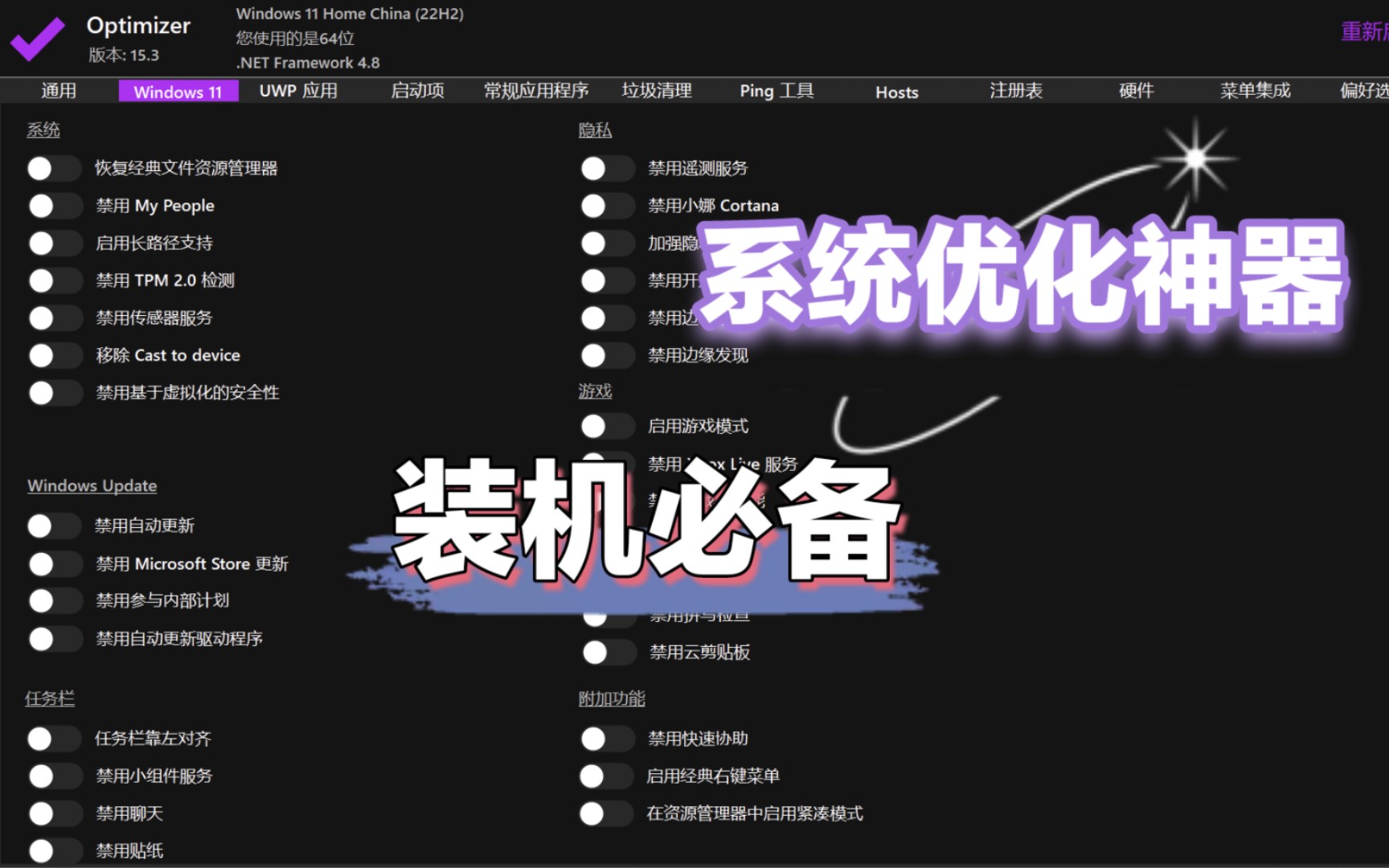Enable 启用游戏模式 switch

(x=607, y=426)
